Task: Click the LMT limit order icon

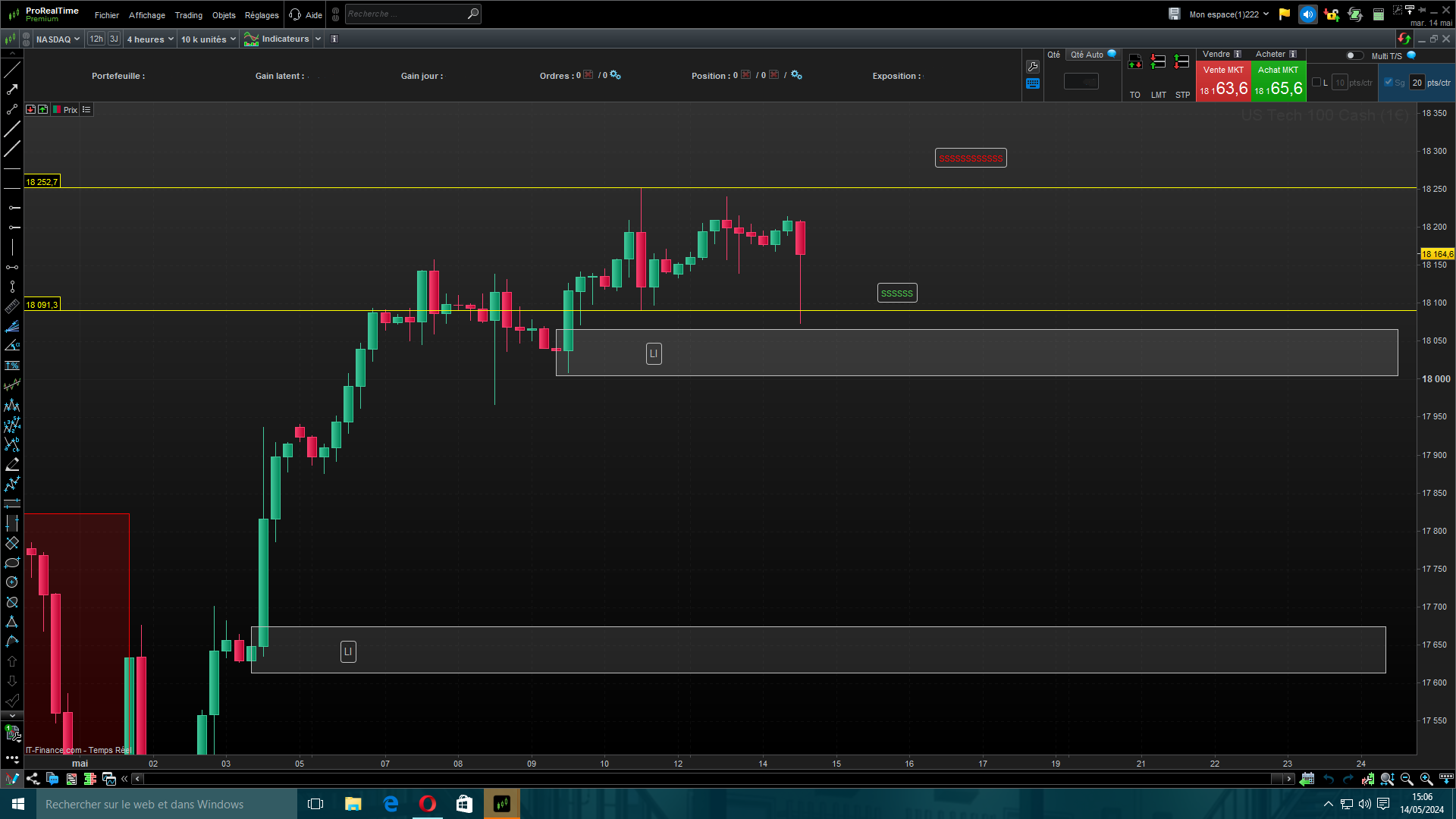Action: tap(1158, 63)
